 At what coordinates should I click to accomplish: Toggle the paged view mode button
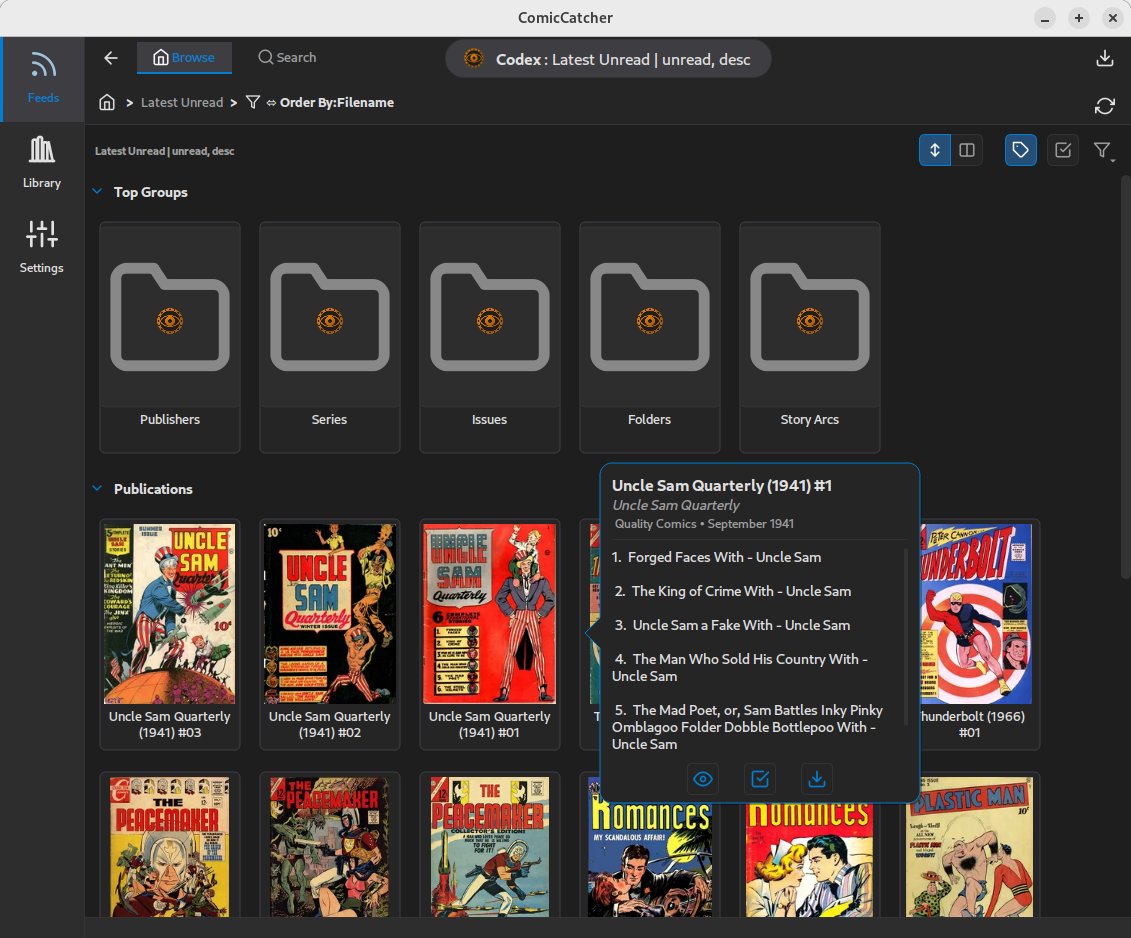(967, 150)
